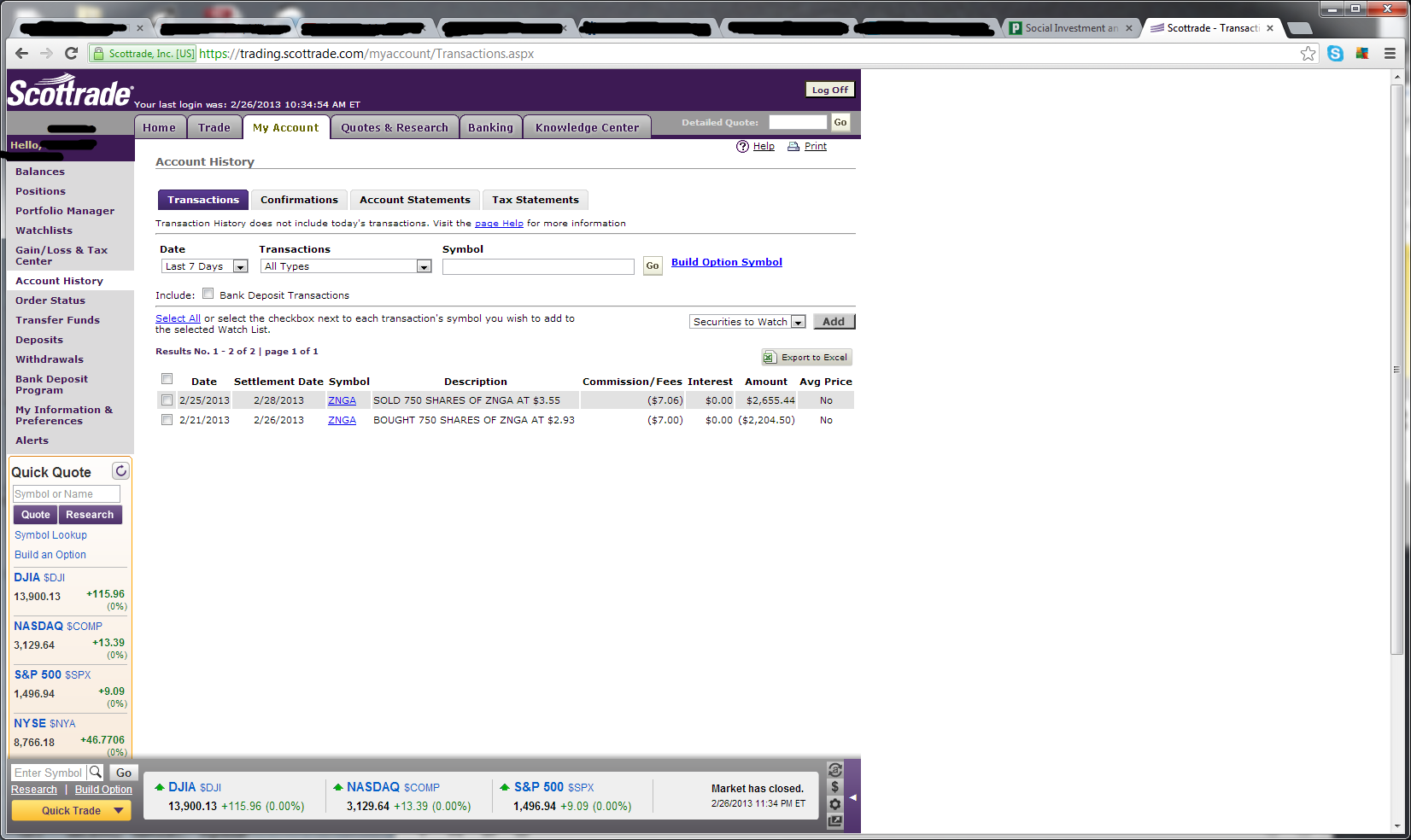
Task: Collapse the ticker bar with the side arrow
Action: pos(852,797)
